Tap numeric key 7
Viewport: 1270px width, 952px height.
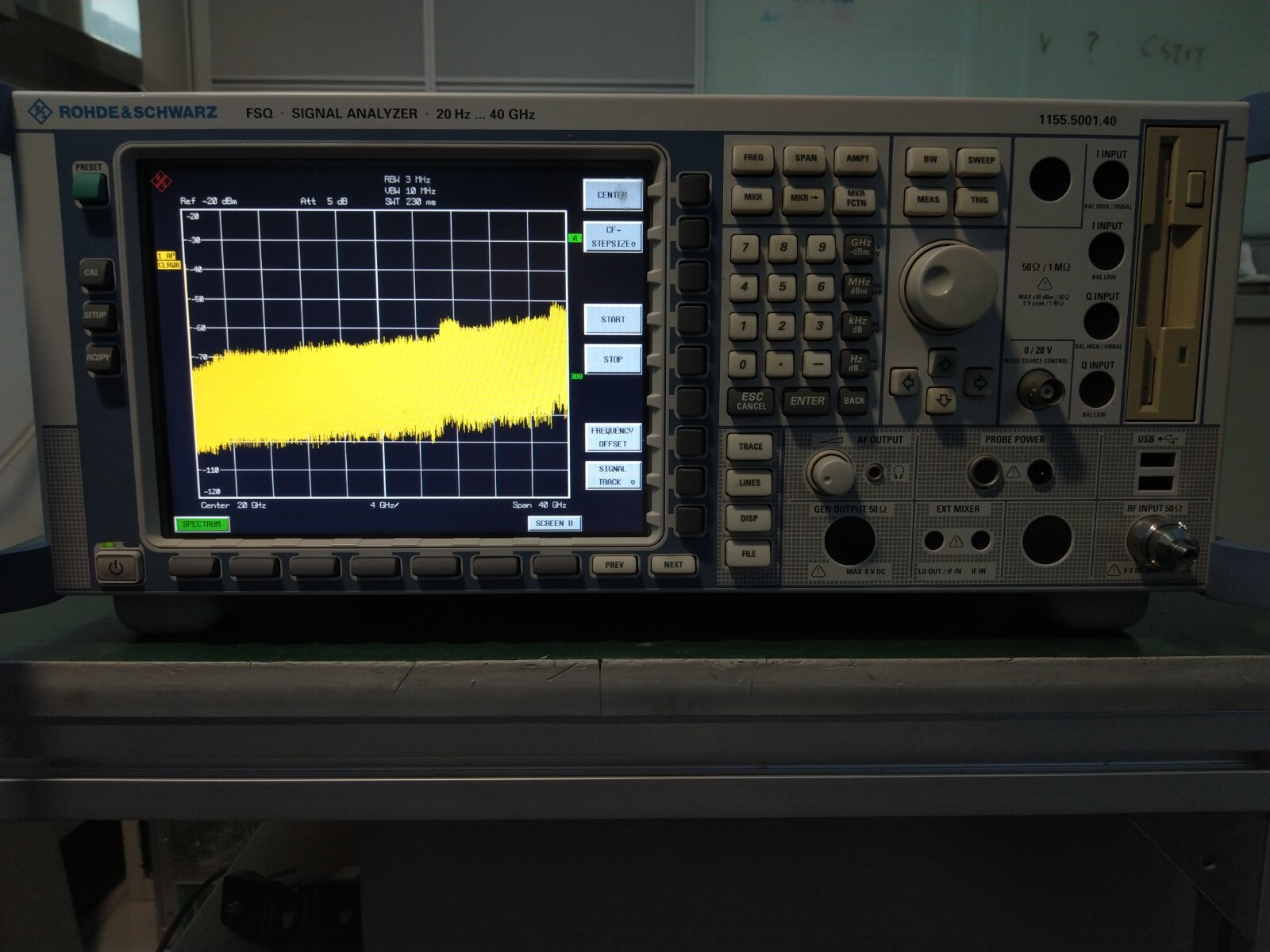click(745, 248)
